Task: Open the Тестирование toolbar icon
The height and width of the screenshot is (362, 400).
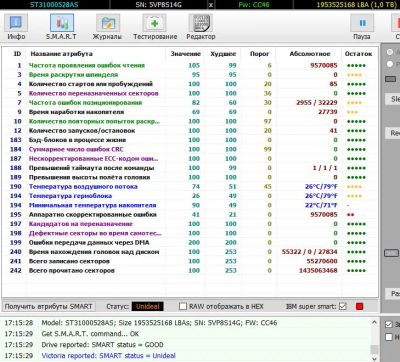Action: tap(155, 27)
